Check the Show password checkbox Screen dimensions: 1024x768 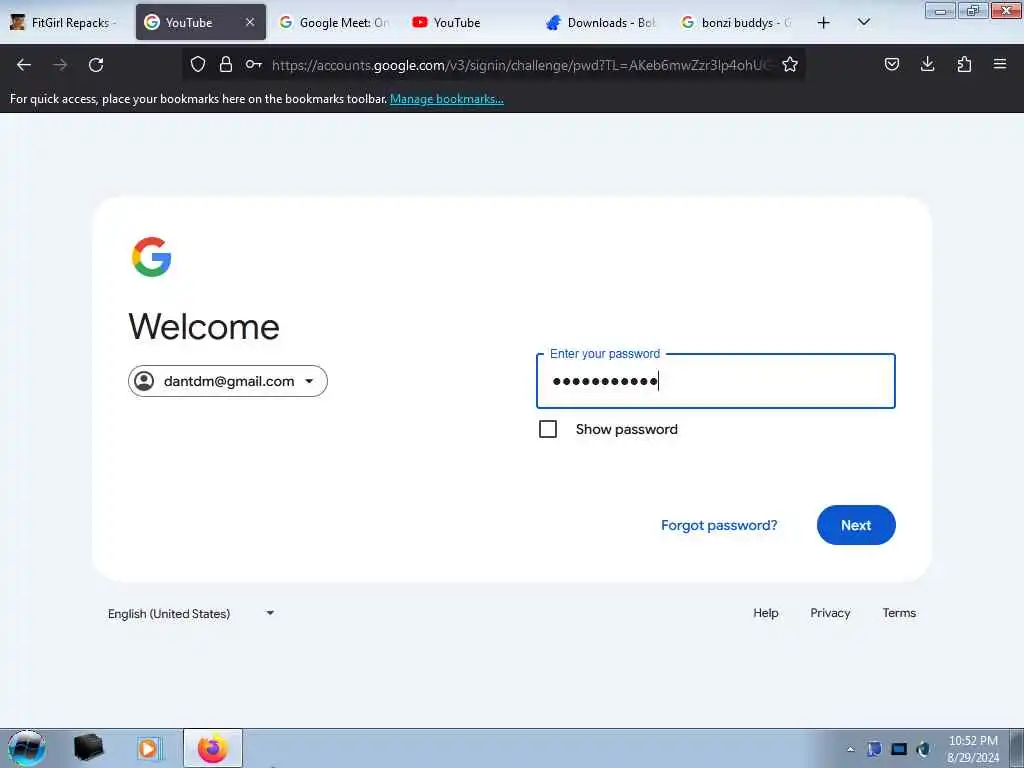[548, 429]
